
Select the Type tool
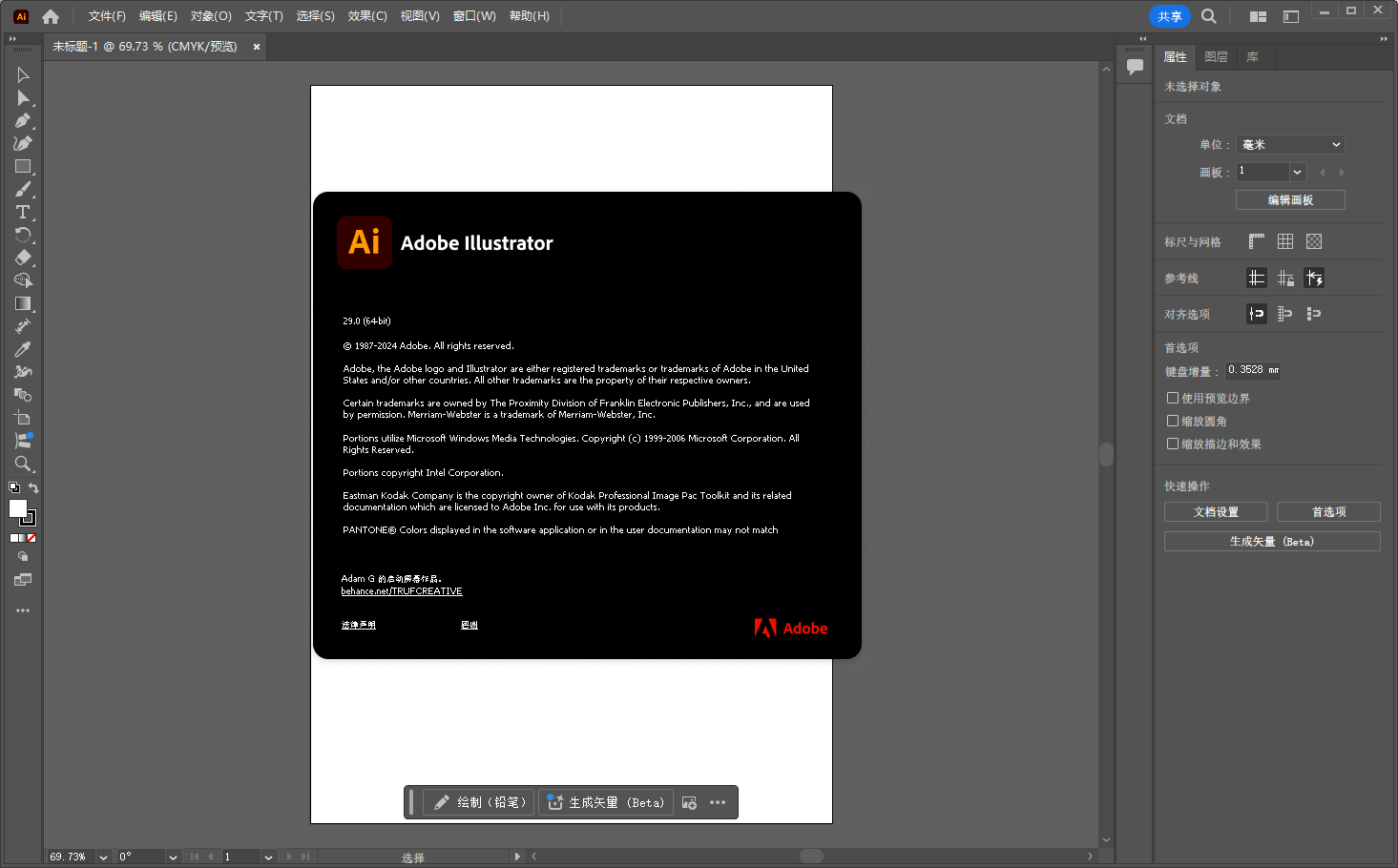pyautogui.click(x=23, y=213)
